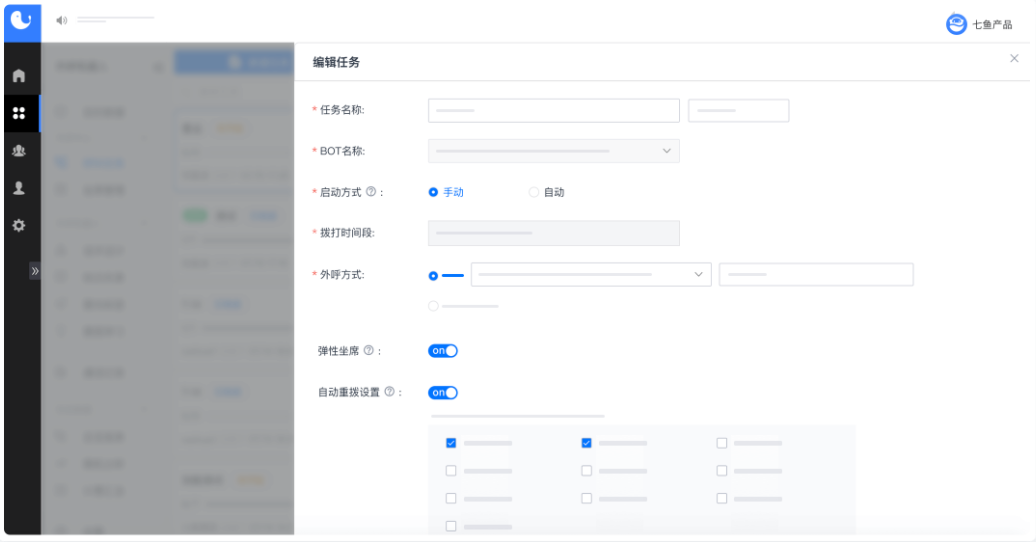Turn off the 弹性坐席 switch
This screenshot has width=1036, height=542.
tap(443, 351)
